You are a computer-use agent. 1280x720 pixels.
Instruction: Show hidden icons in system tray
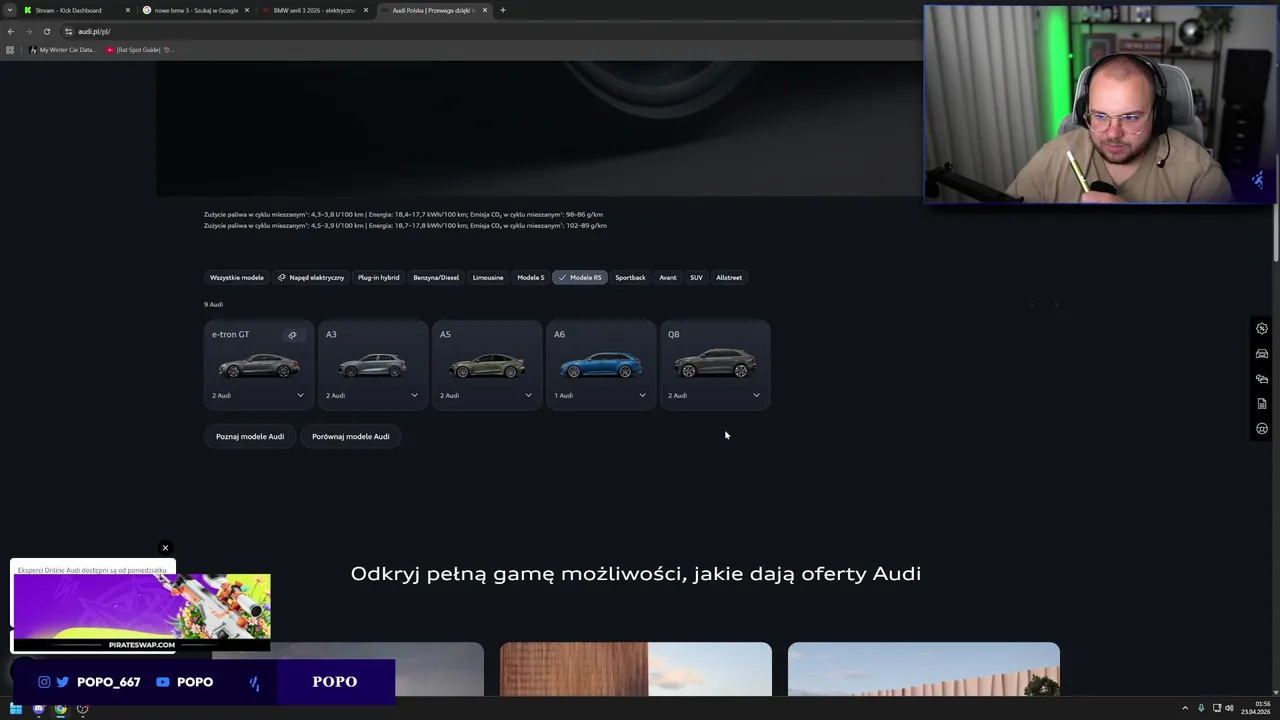pos(1185,708)
